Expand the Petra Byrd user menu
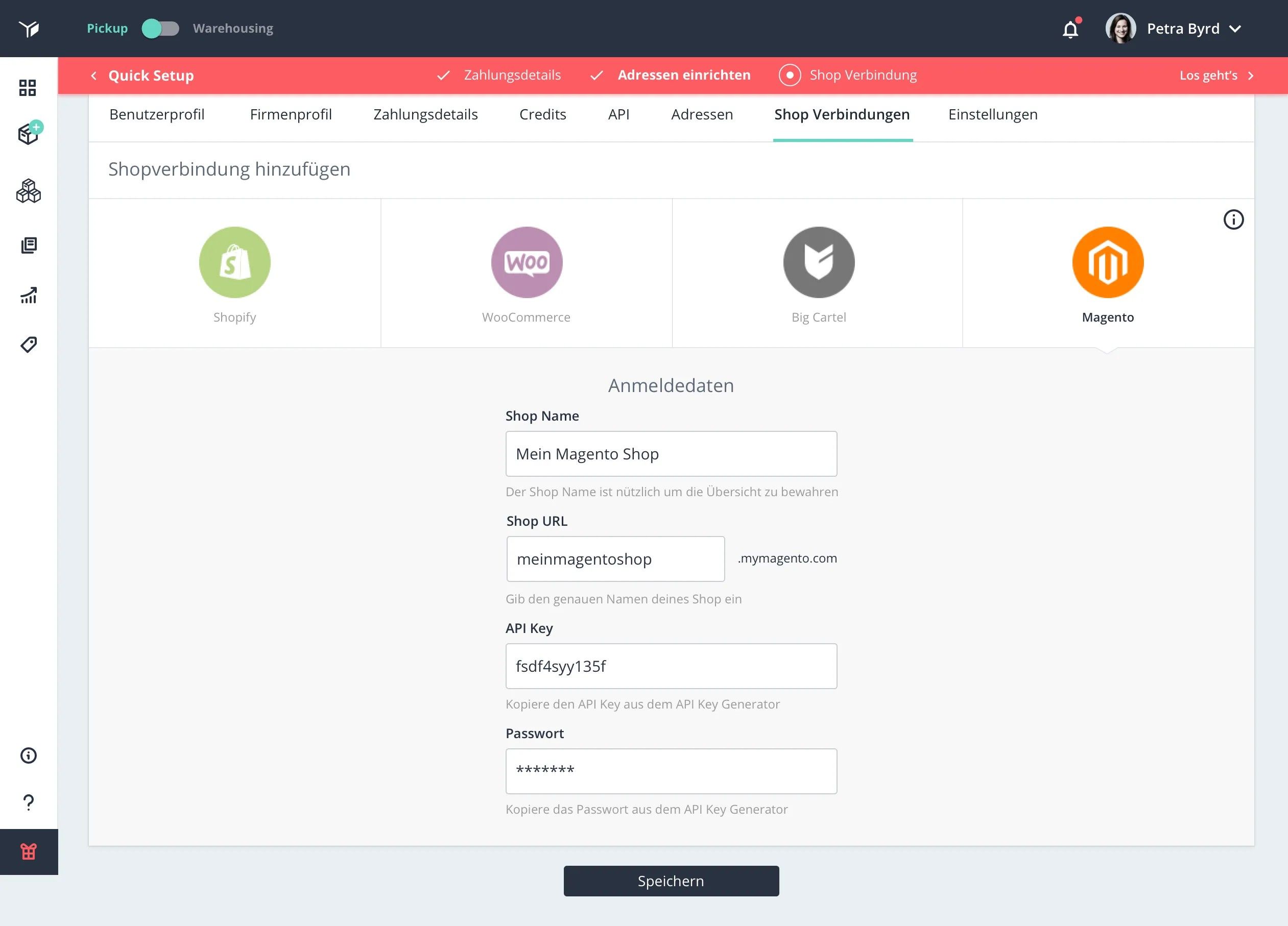 click(x=1234, y=29)
